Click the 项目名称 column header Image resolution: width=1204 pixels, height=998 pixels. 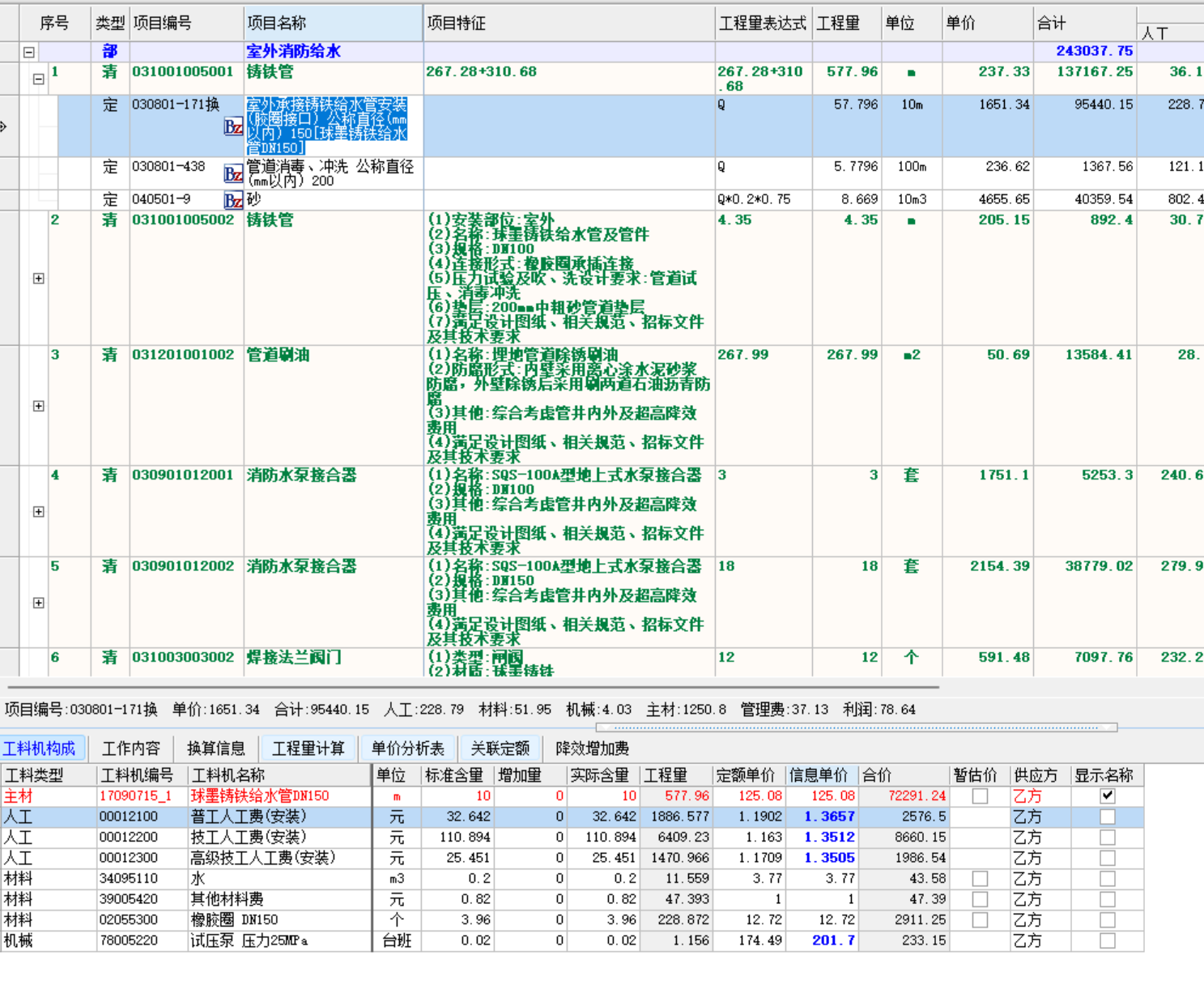click(333, 23)
